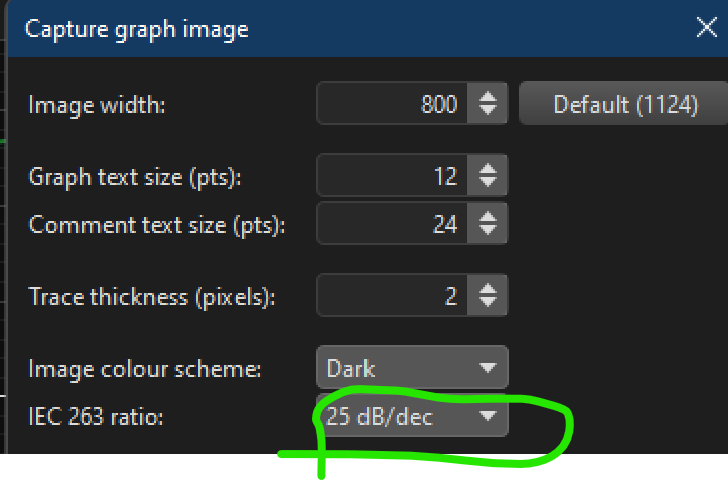Open the Image colour scheme dropdown

[411, 369]
